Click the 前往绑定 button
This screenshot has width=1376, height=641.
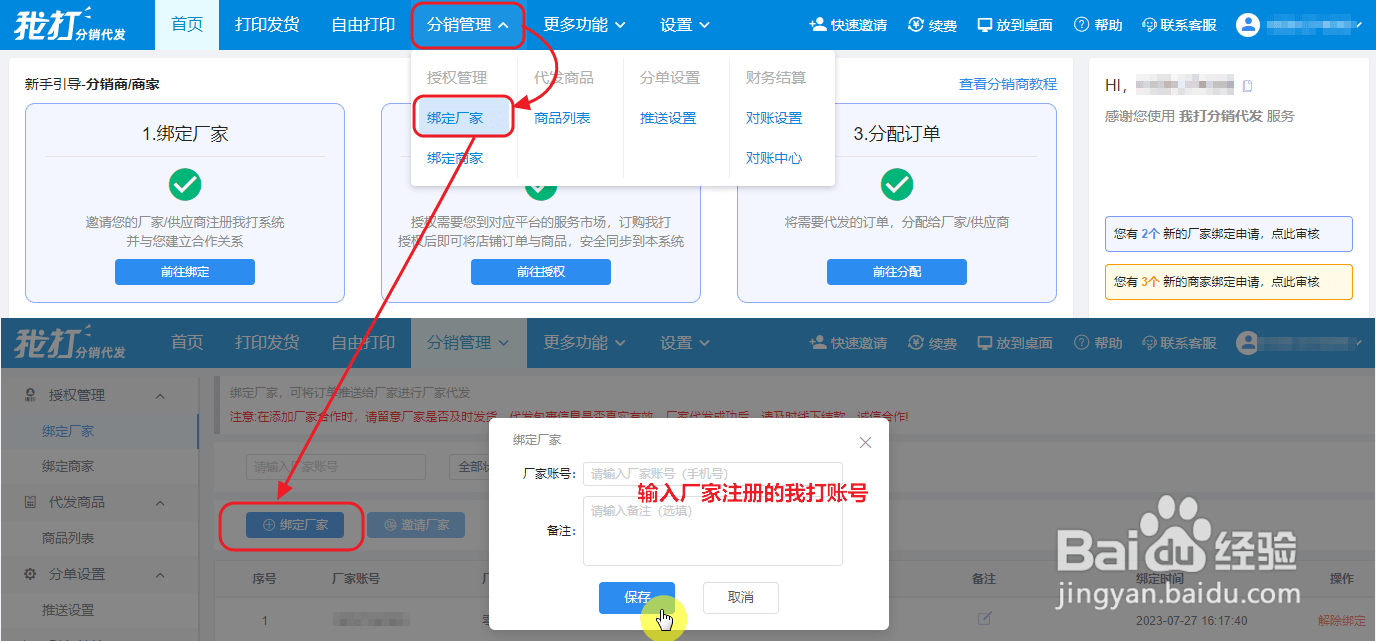click(x=185, y=272)
